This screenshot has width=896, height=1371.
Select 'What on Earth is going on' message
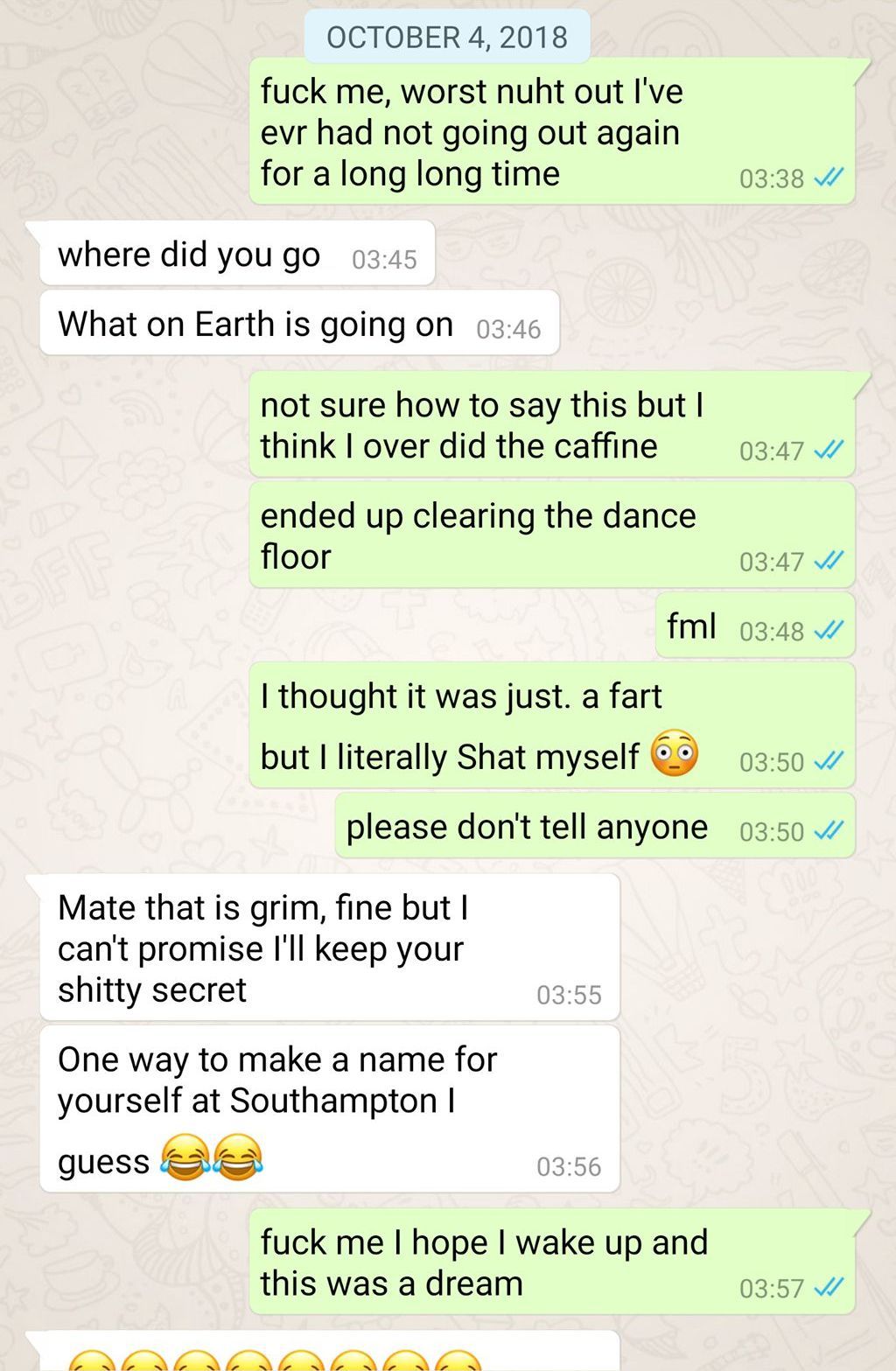pos(299,324)
